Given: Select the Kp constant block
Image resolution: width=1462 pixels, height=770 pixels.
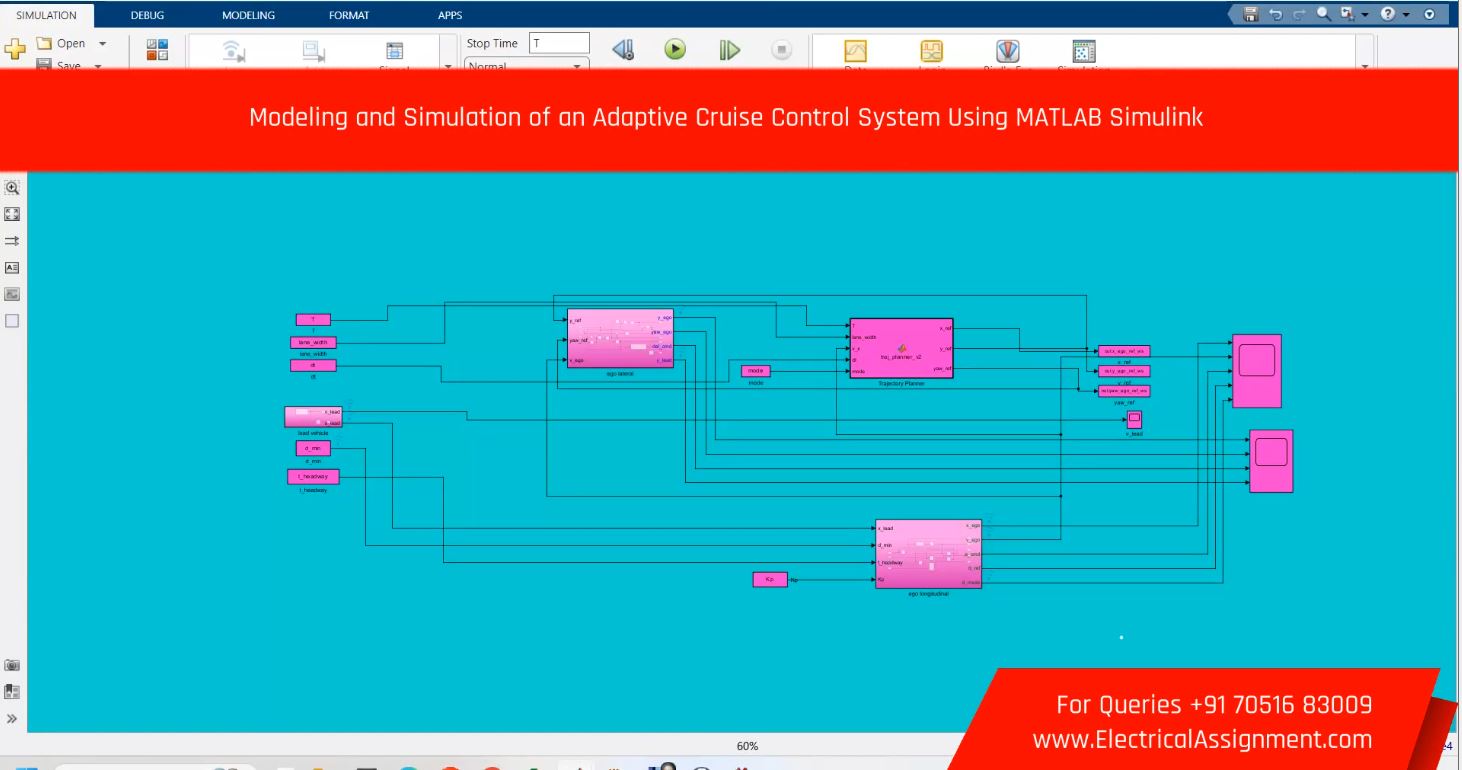Looking at the screenshot, I should point(770,579).
